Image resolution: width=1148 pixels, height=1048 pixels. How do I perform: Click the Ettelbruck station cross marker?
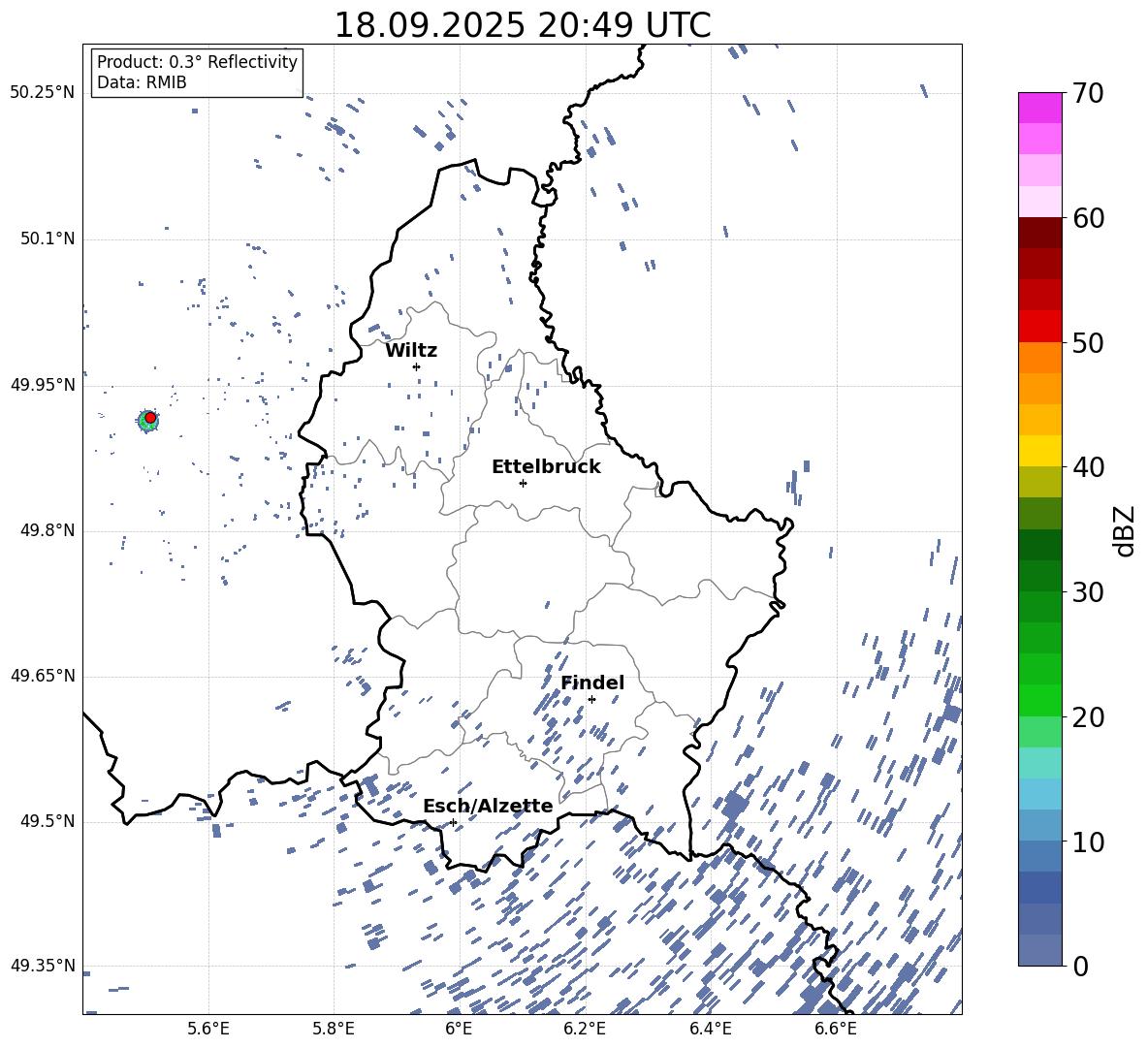click(523, 483)
